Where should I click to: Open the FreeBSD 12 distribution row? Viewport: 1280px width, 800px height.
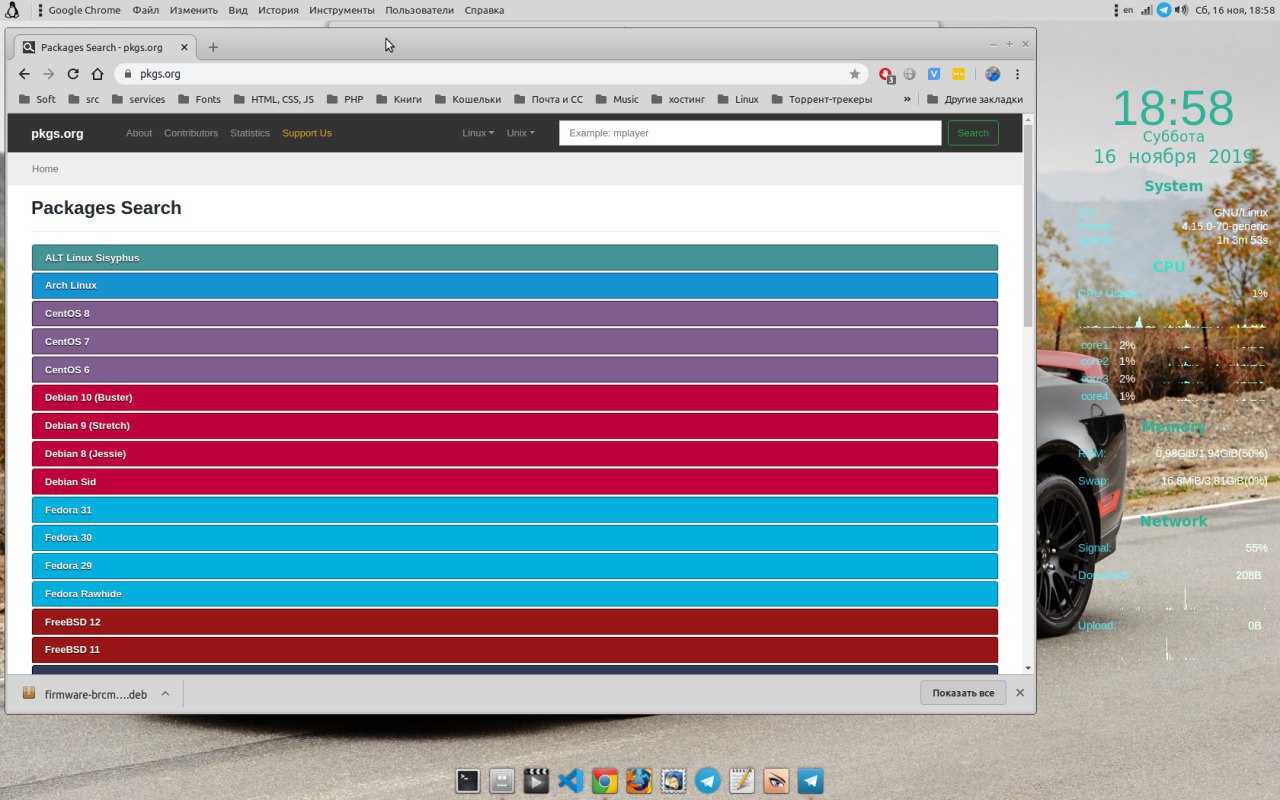[515, 622]
